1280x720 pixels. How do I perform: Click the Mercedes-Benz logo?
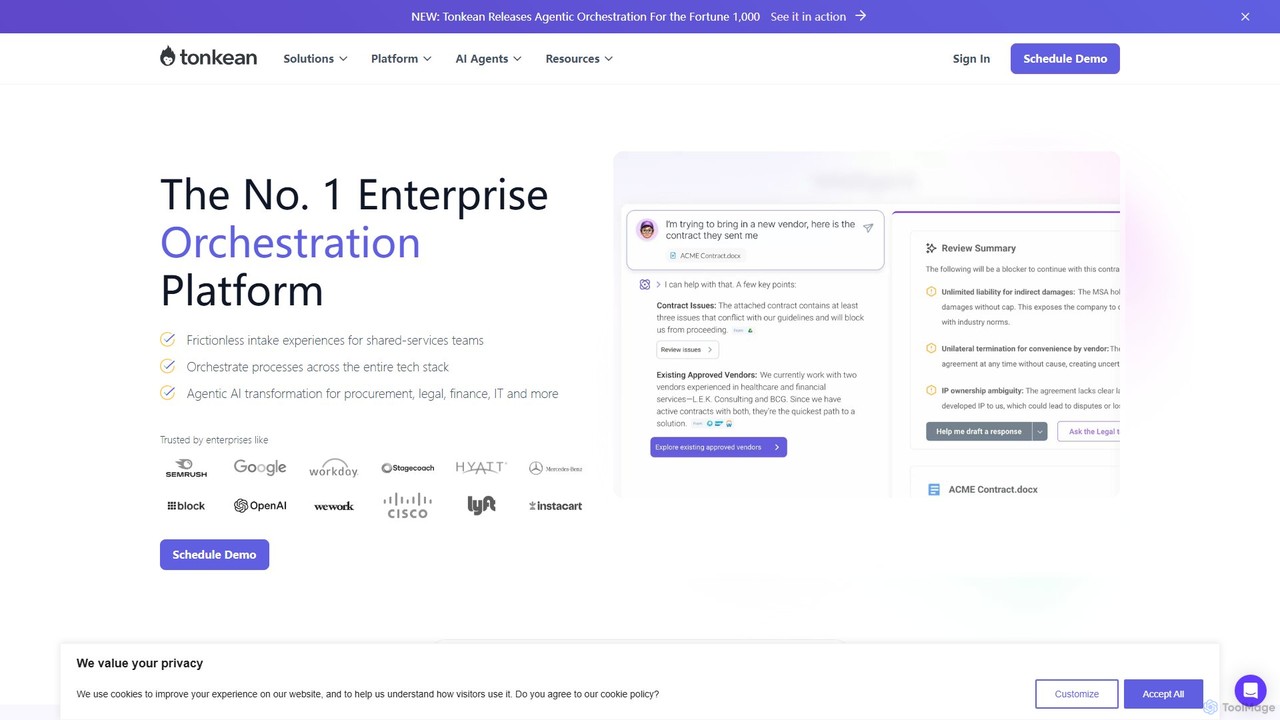click(x=555, y=468)
